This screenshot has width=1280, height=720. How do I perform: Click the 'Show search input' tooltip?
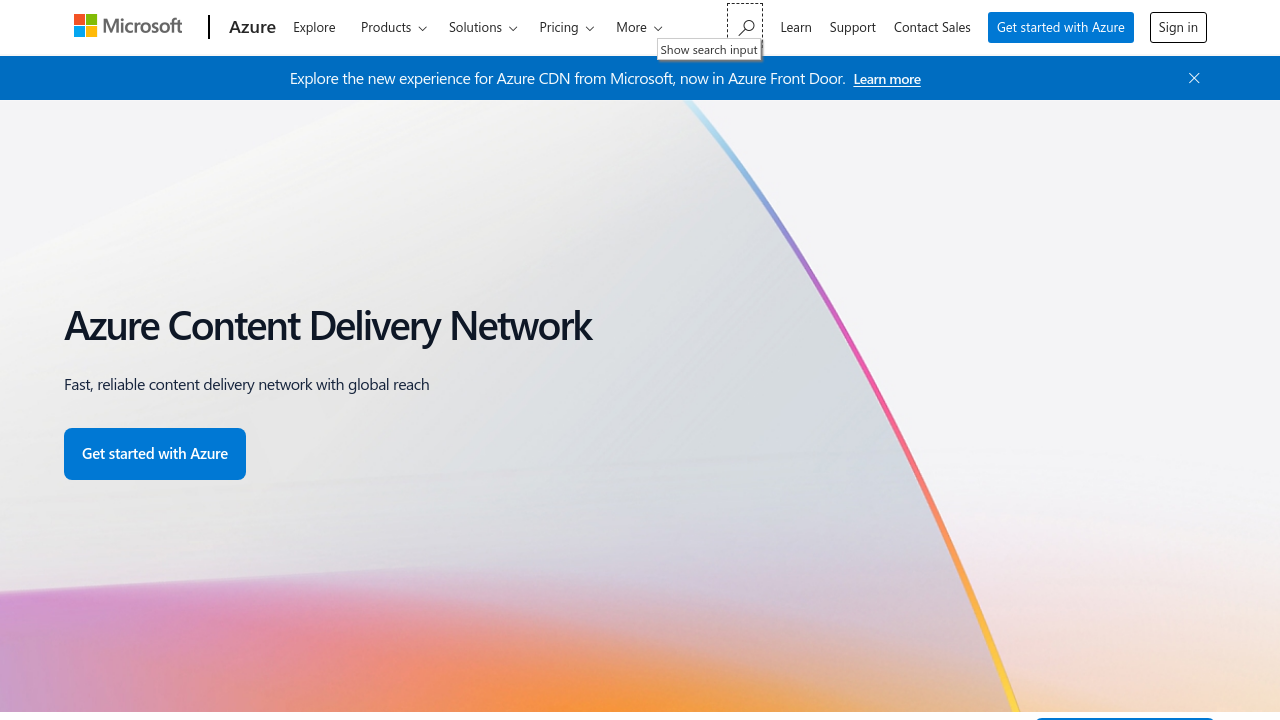tap(709, 50)
